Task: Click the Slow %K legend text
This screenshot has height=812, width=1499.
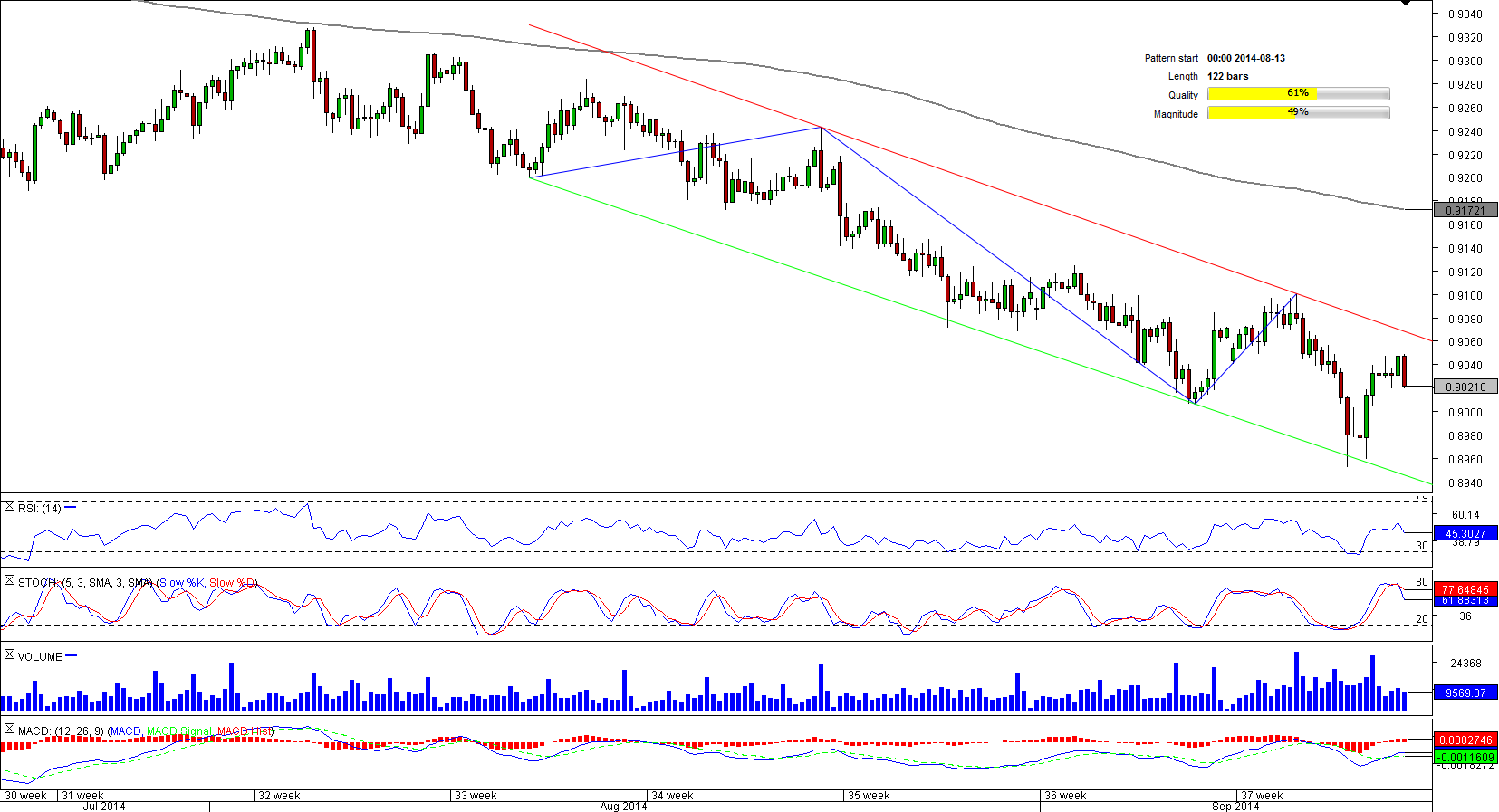Action: pos(182,583)
